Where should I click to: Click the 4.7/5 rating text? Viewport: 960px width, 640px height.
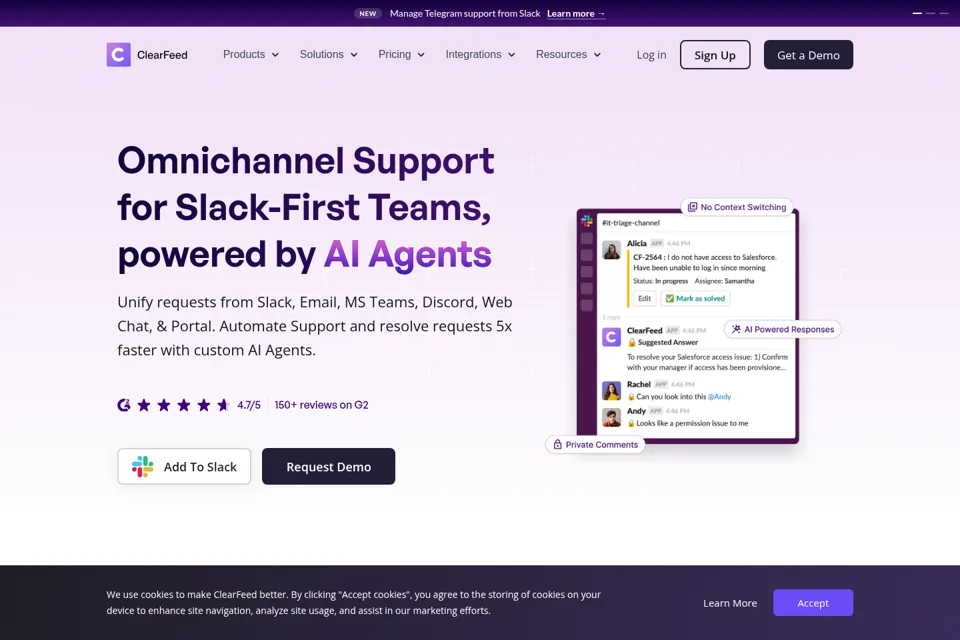tap(249, 405)
